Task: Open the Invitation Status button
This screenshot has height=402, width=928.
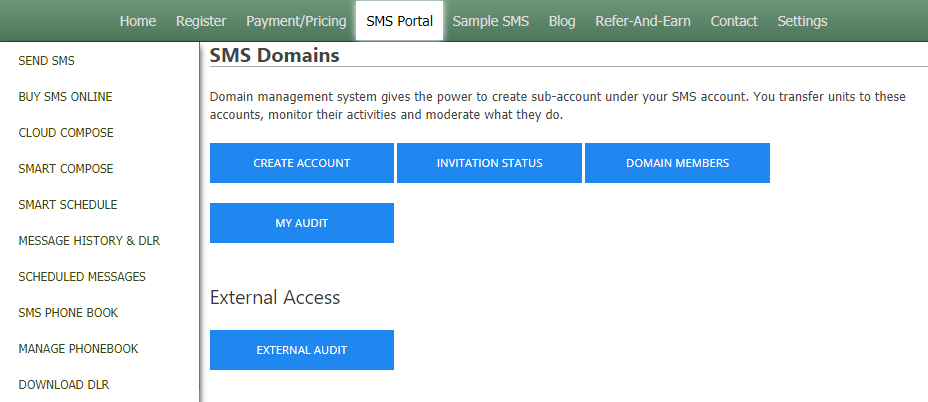Action: click(489, 163)
